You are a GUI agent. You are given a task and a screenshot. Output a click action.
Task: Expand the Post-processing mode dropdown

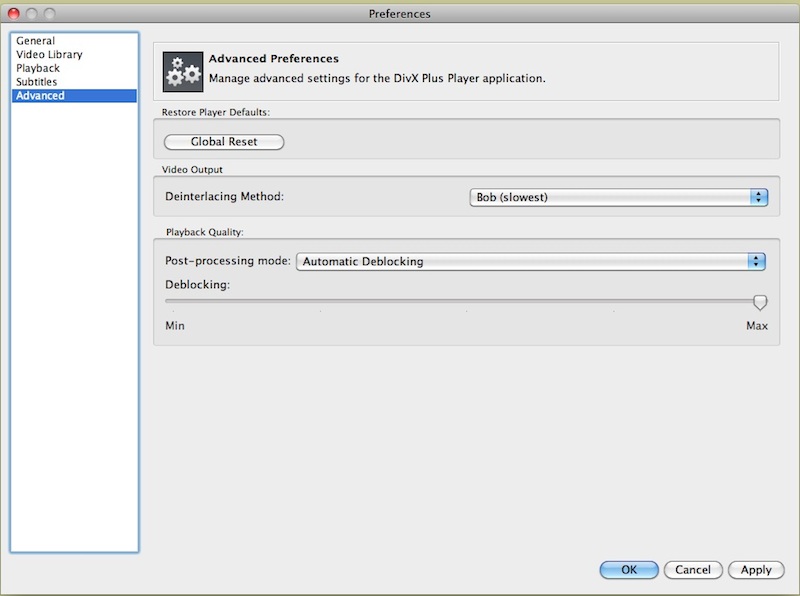[530, 261]
